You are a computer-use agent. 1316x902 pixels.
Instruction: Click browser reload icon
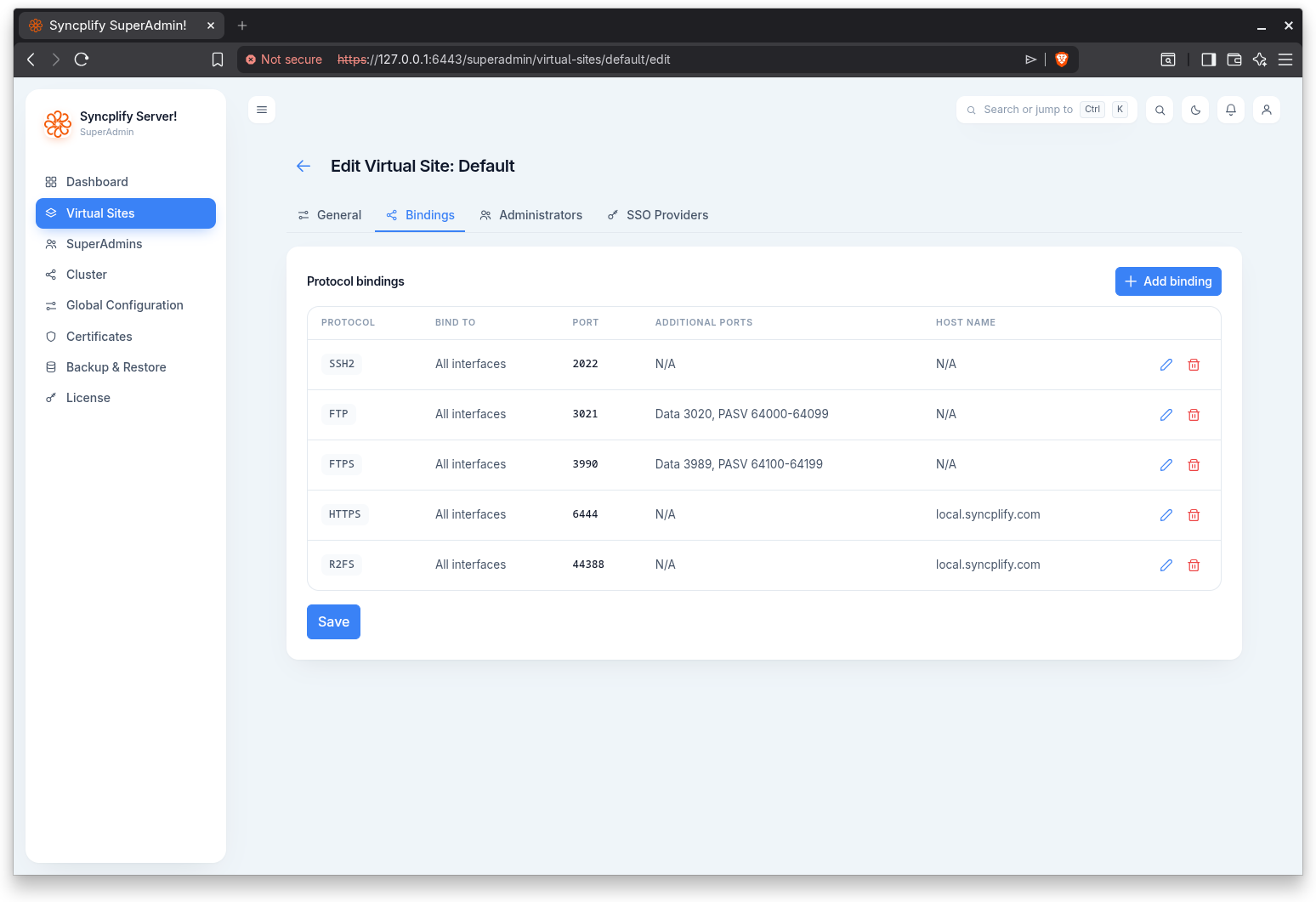[82, 60]
